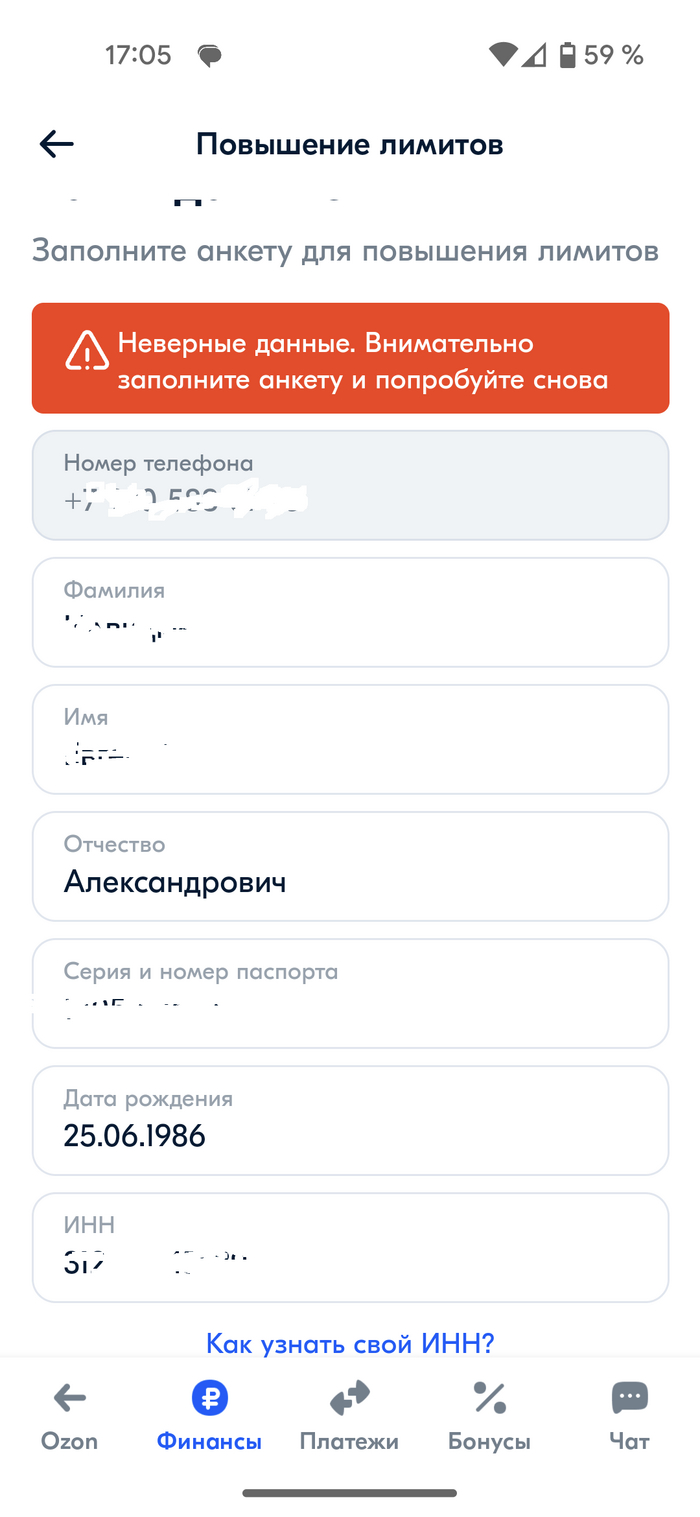
Task: Tap the Платежи transfer arrows icon
Action: 349,1397
